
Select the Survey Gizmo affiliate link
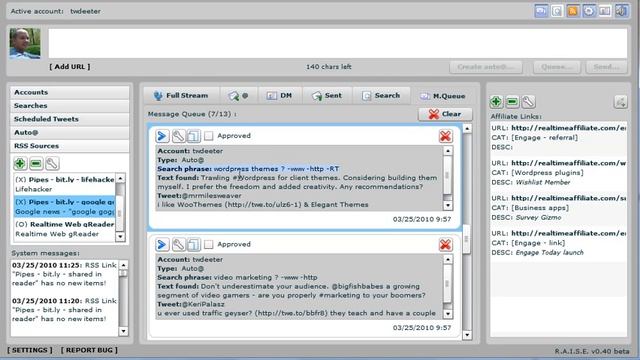(558, 208)
